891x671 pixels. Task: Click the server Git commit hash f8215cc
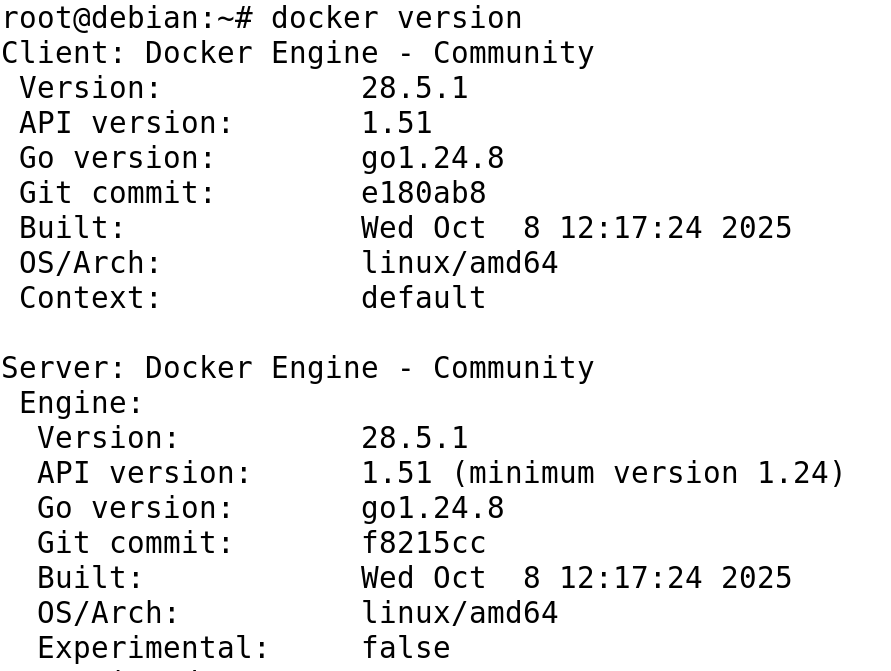click(x=423, y=543)
